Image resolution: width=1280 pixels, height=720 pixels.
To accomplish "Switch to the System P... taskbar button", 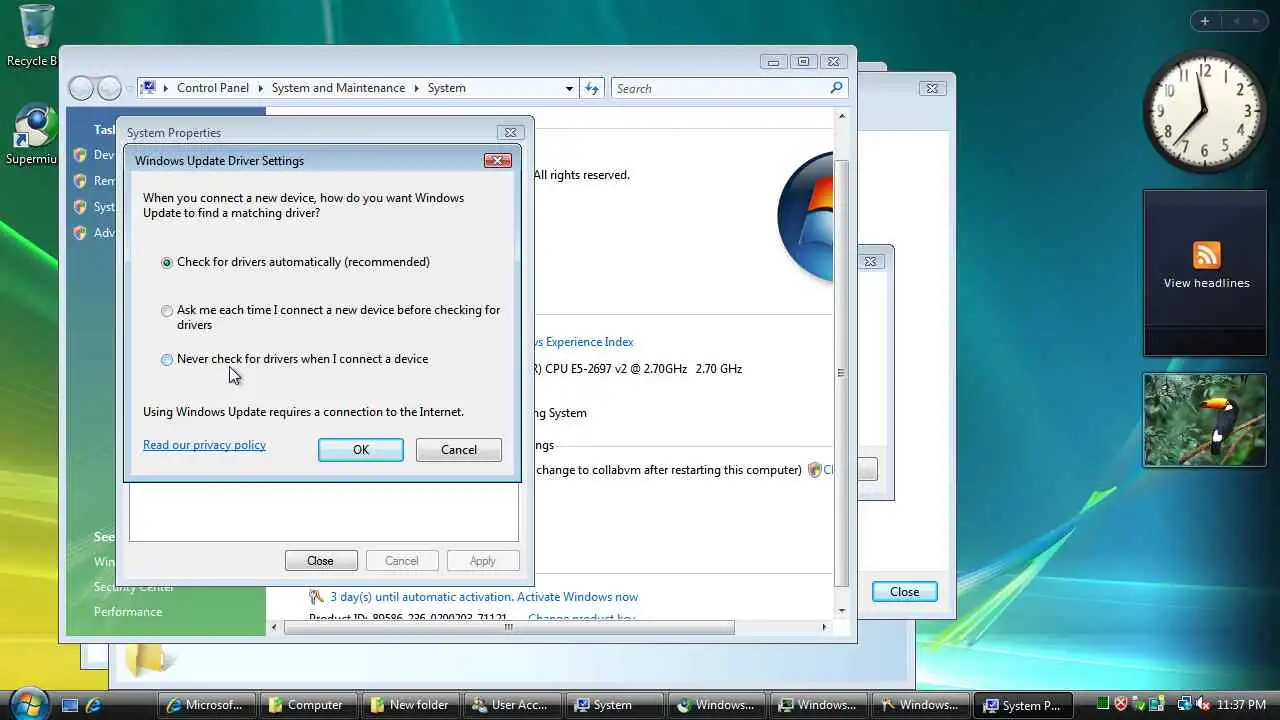I will coord(1024,705).
